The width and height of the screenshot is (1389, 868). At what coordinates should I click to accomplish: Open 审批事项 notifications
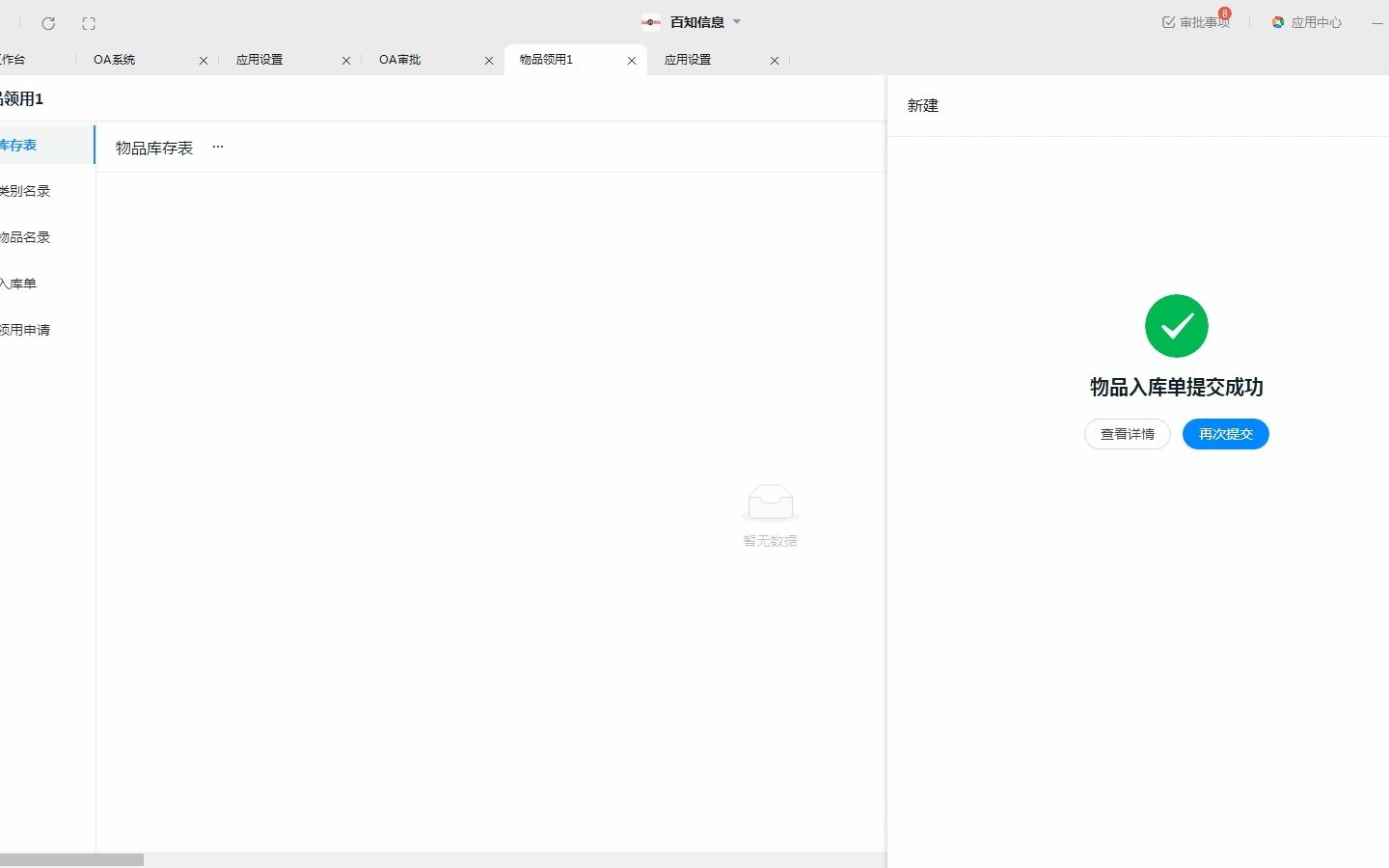tap(1196, 21)
